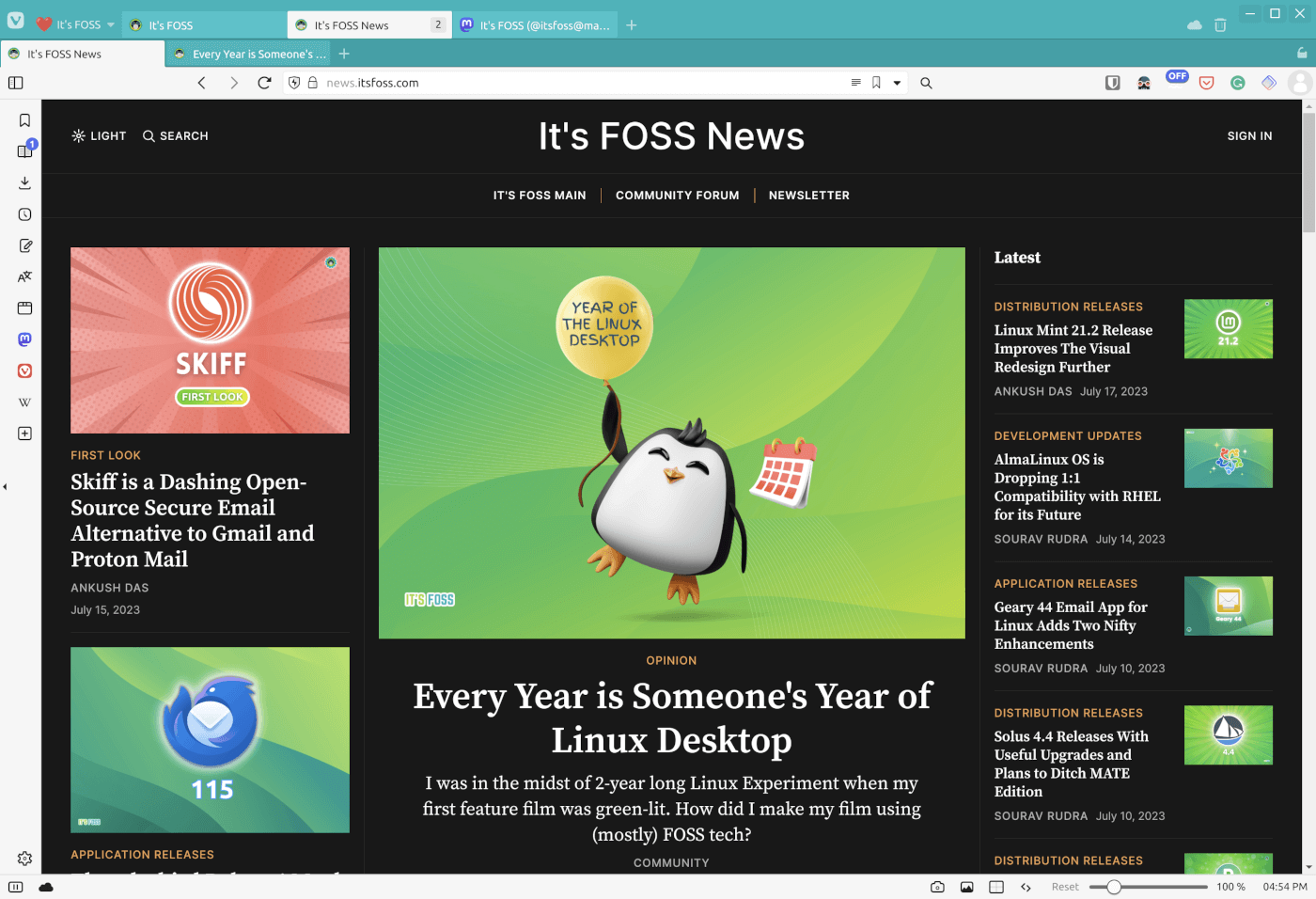Switch to the It's FOSS tab
Screen dimensions: 1316x899
(204, 25)
